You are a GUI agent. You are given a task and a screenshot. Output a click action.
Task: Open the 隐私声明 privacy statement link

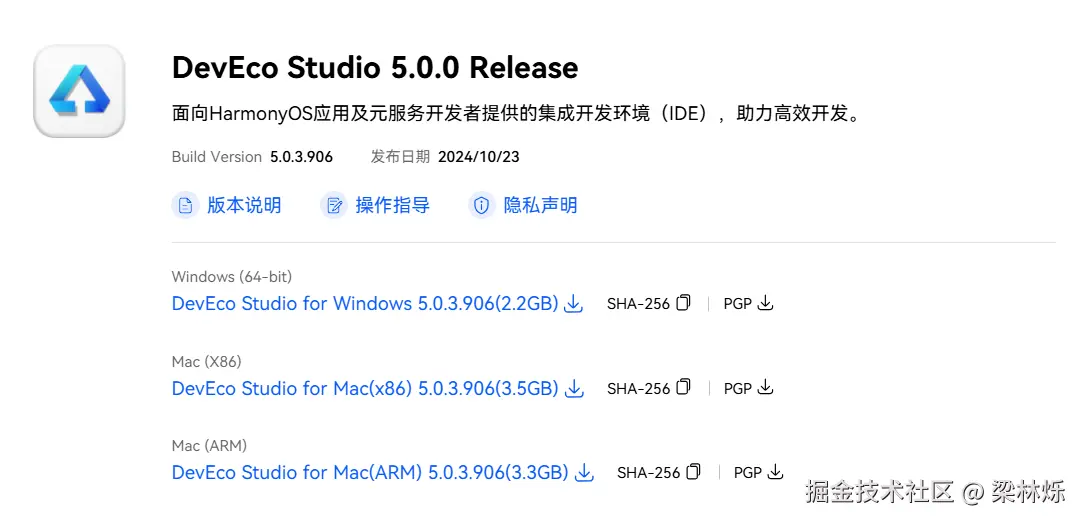point(540,206)
